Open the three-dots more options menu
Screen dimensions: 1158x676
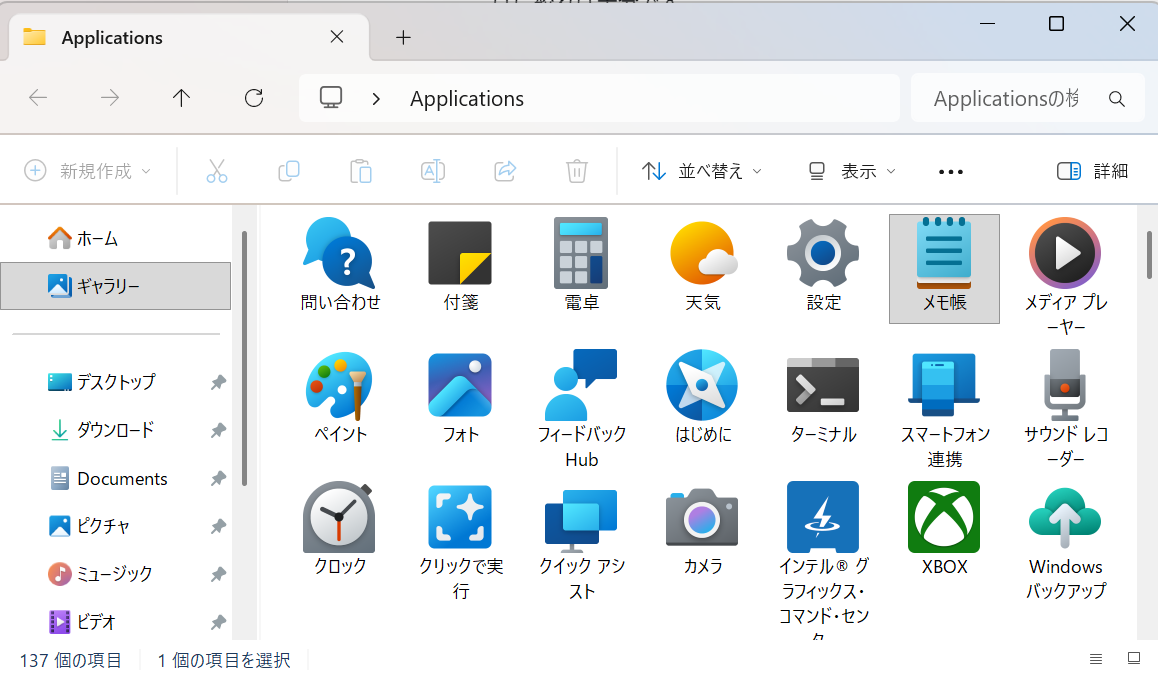click(x=950, y=171)
